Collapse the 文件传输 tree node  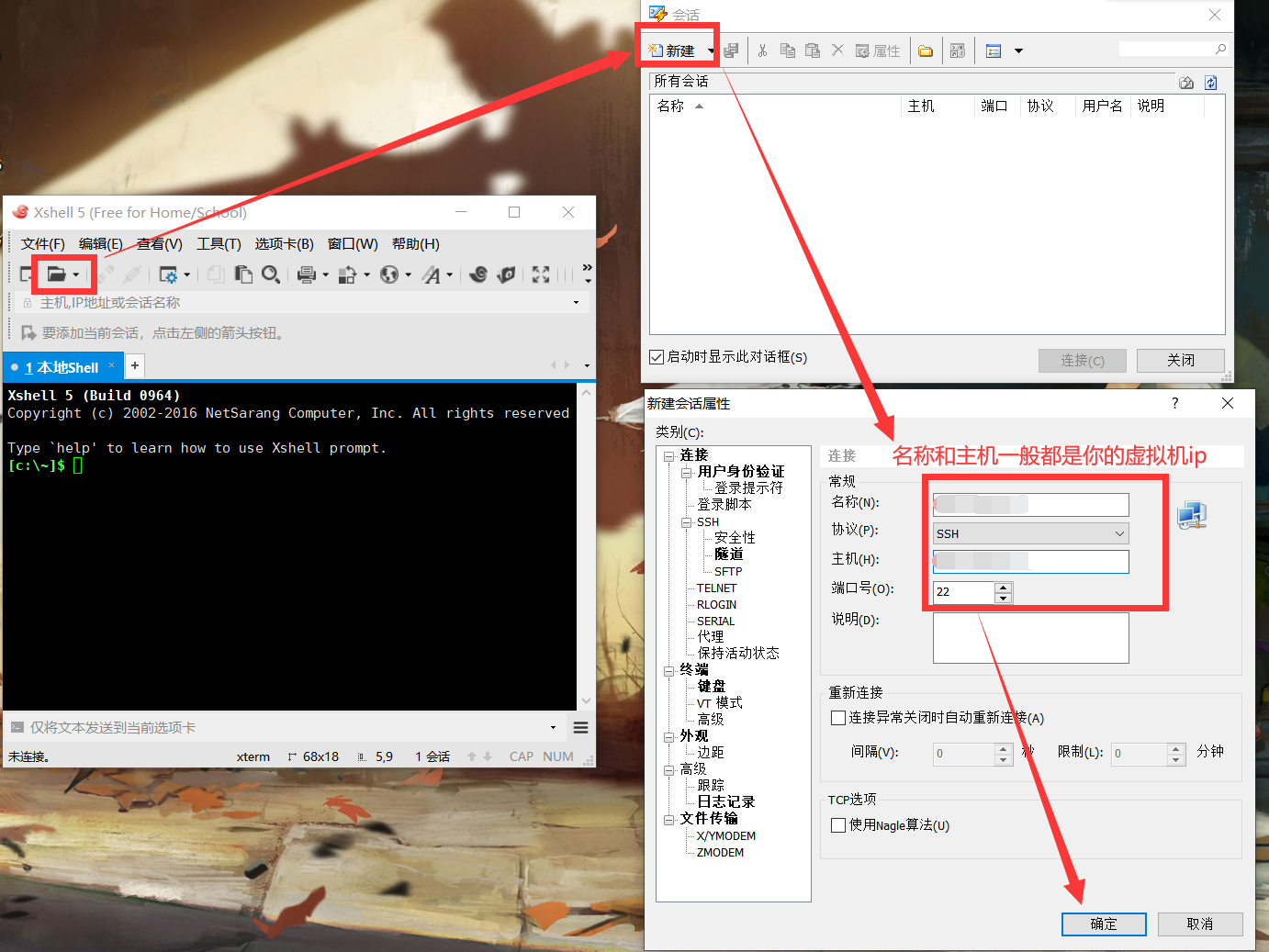click(x=669, y=820)
